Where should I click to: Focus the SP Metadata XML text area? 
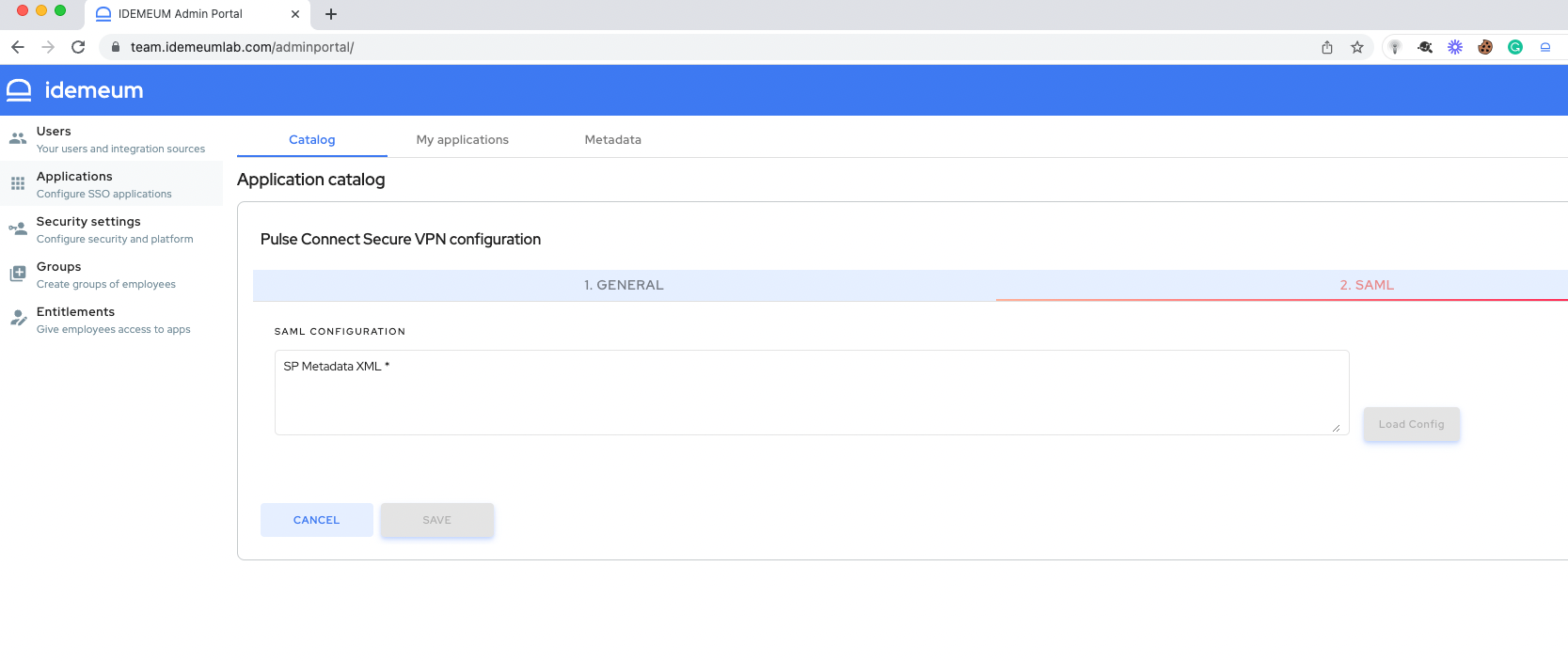tap(812, 393)
